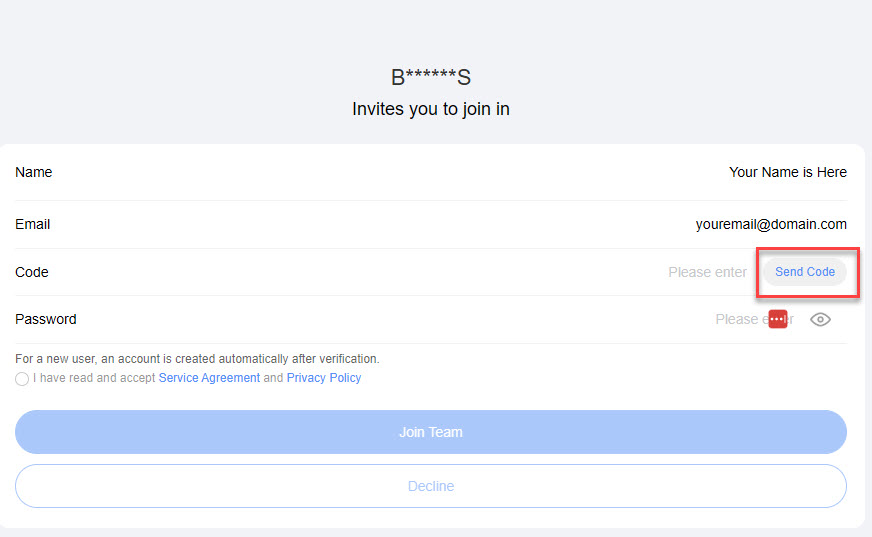Click the Password field label
Image resolution: width=872 pixels, height=537 pixels.
(x=46, y=320)
